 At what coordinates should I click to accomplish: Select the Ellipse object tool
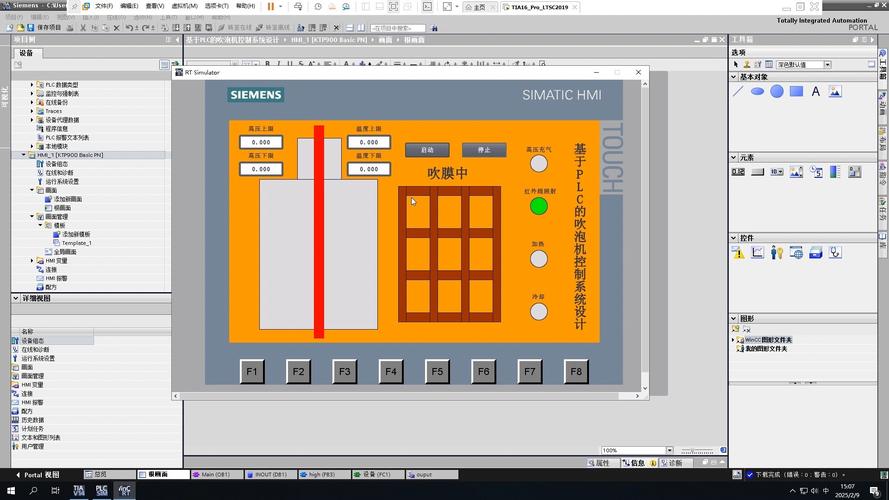758,91
